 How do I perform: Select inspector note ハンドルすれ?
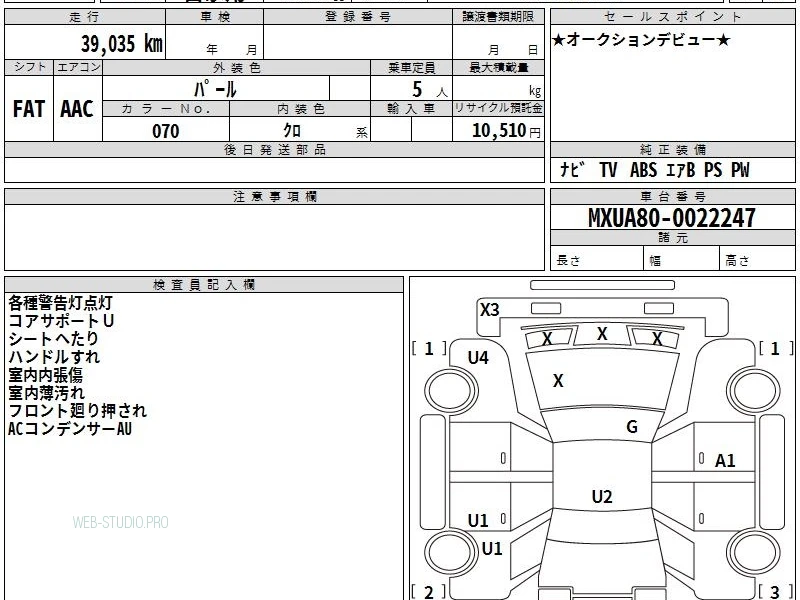pos(54,357)
